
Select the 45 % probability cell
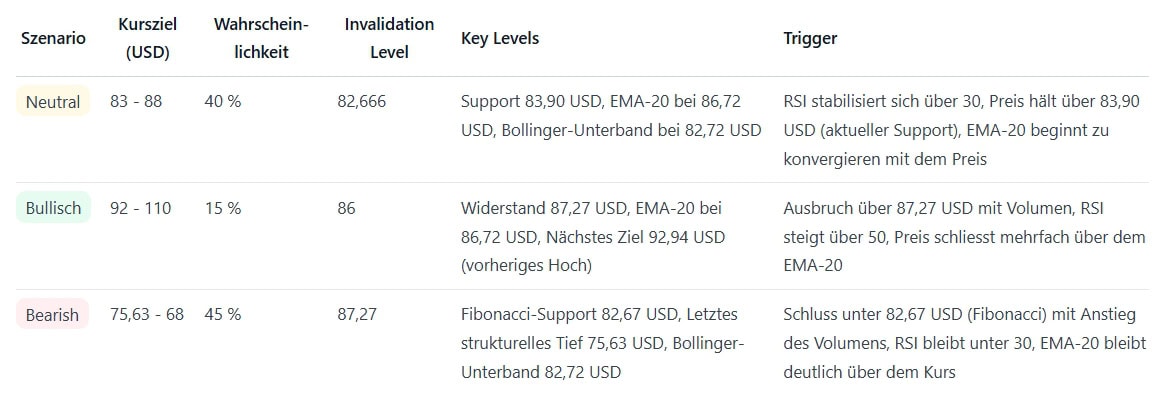click(x=222, y=315)
